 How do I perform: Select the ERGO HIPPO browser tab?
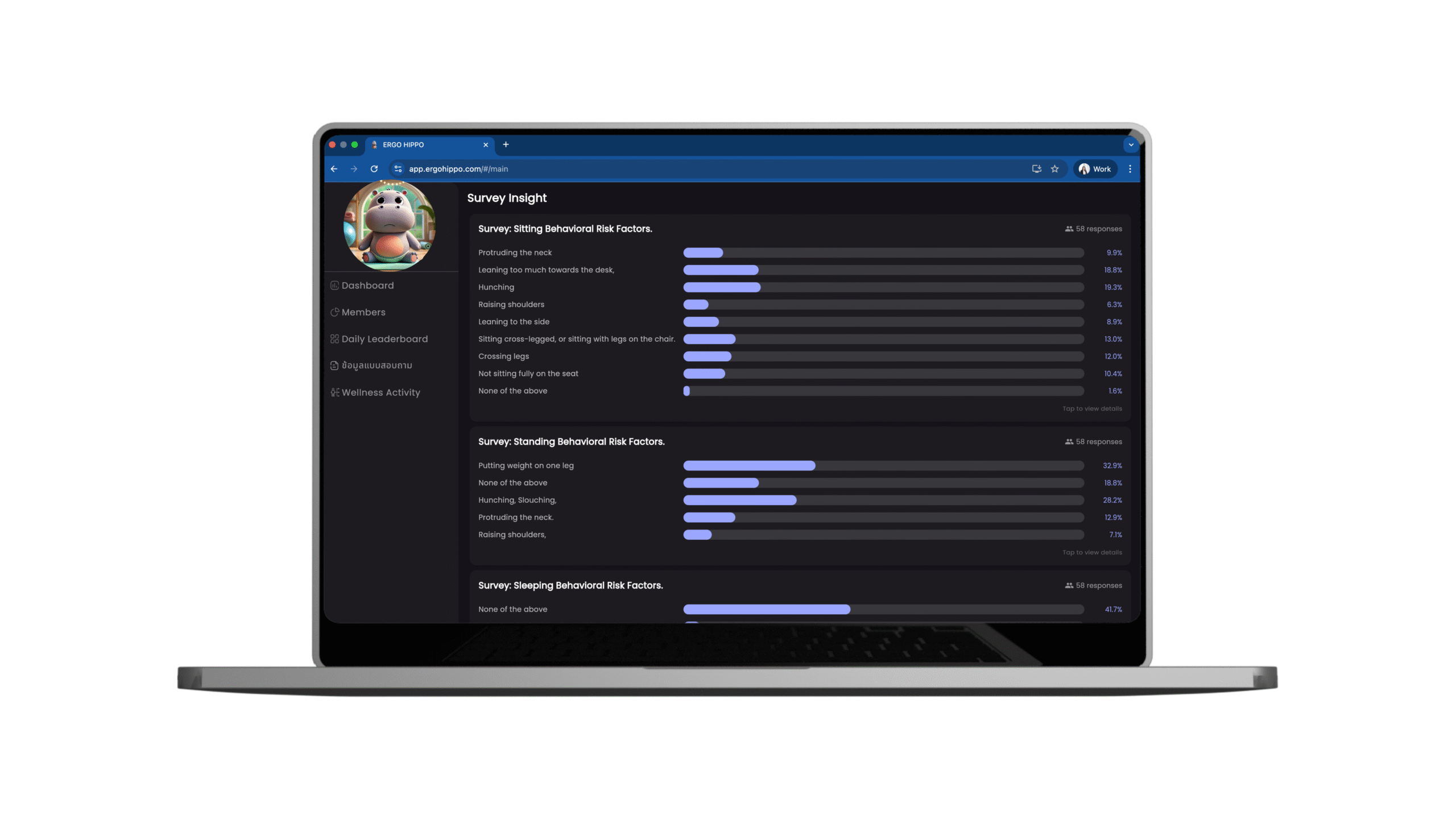429,145
